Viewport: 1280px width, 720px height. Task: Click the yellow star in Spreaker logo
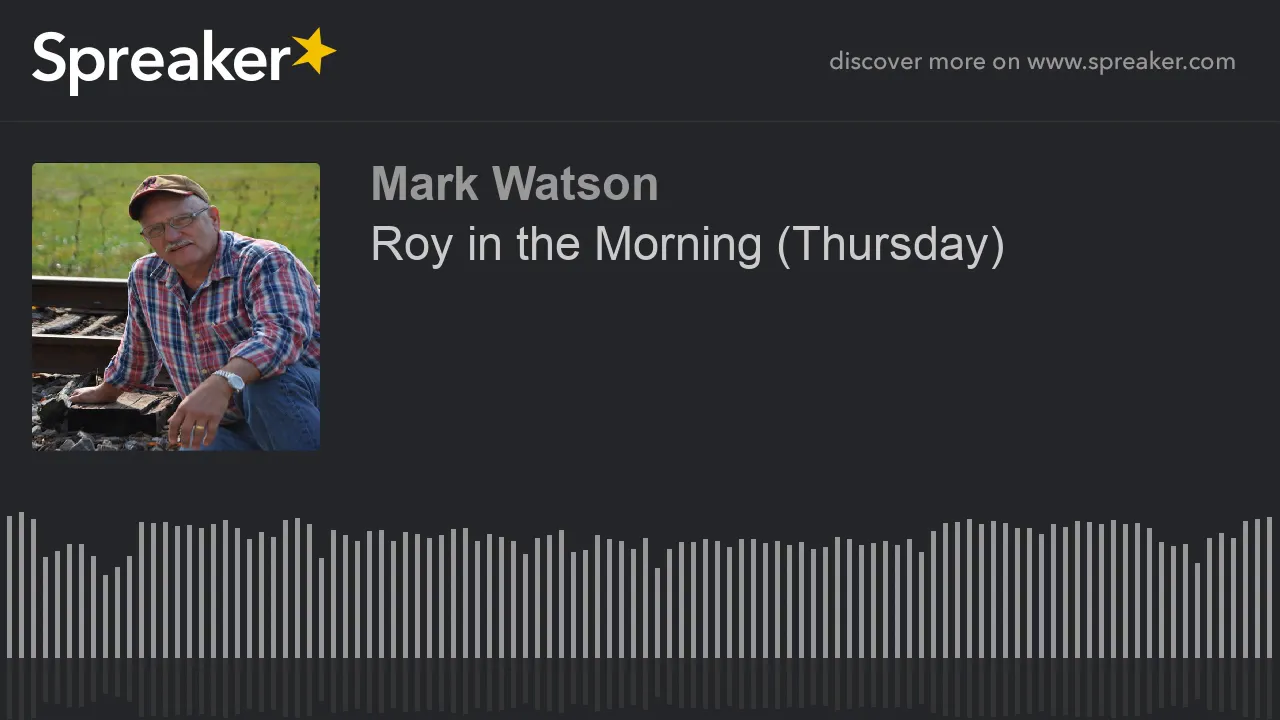tap(313, 51)
